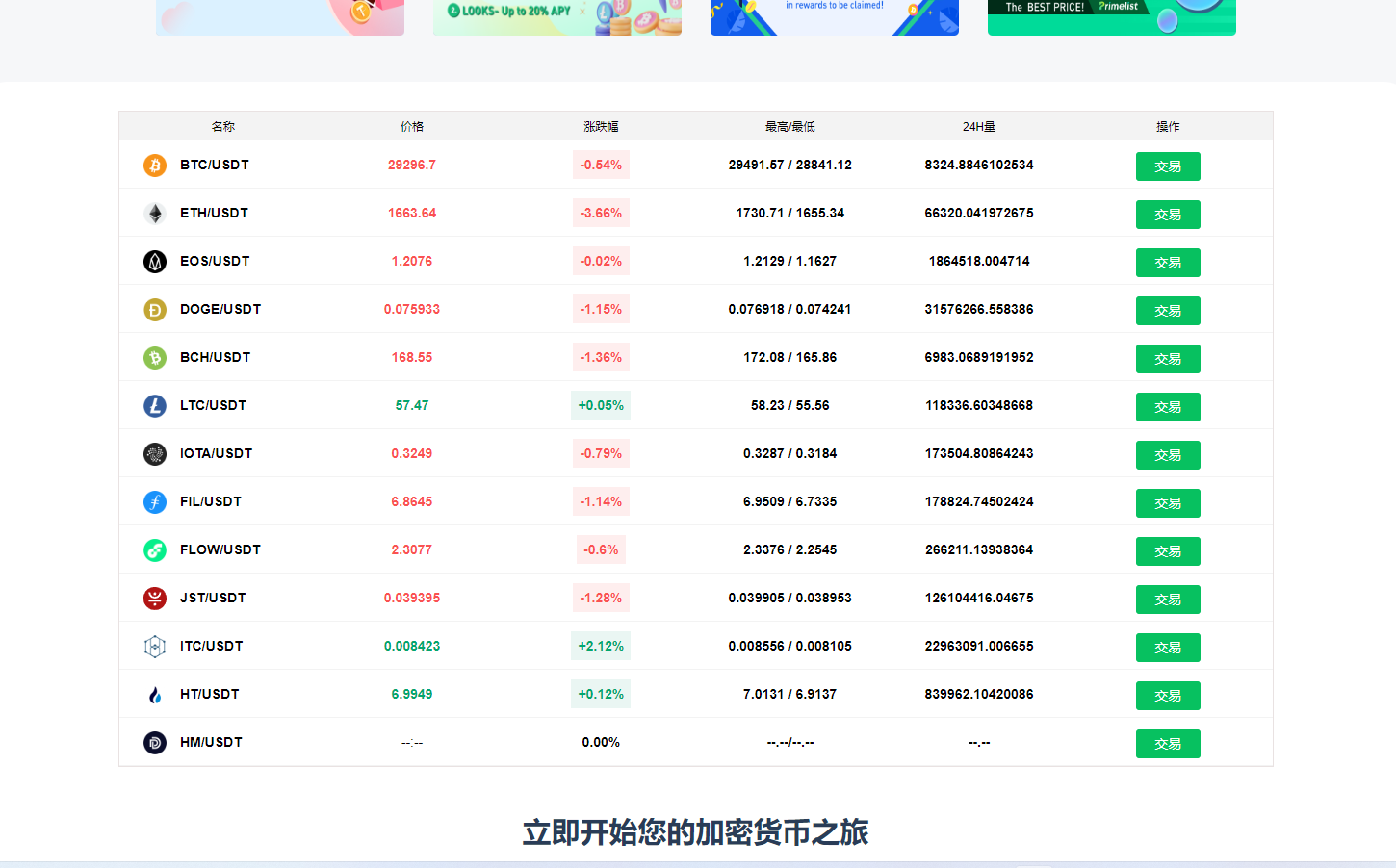Select the Litecoin icon
This screenshot has width=1396, height=868.
click(x=155, y=406)
